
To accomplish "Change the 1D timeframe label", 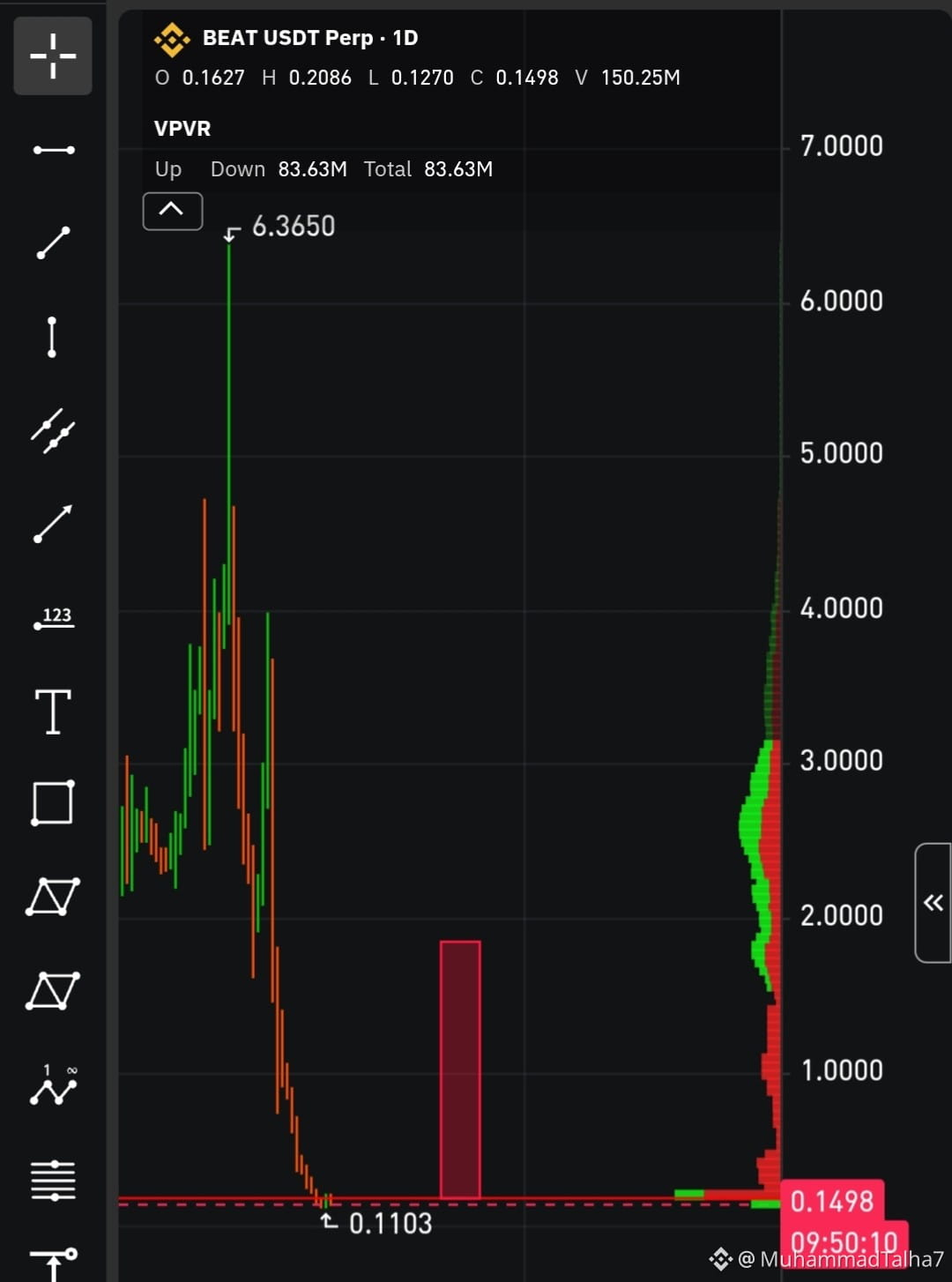I will pyautogui.click(x=405, y=38).
